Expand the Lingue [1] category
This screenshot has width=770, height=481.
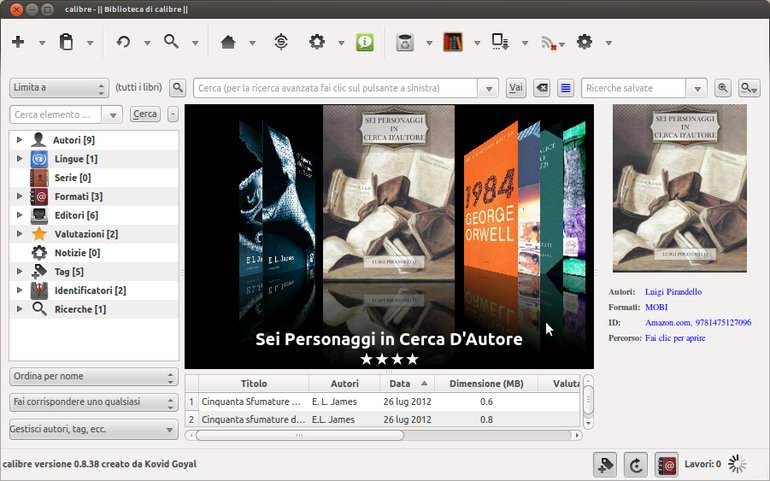[x=19, y=159]
